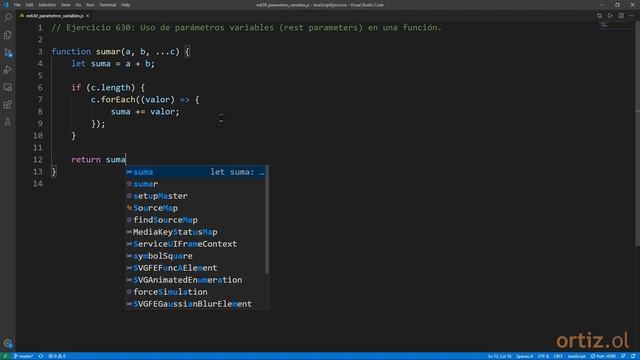640x360 pixels.
Task: Click the Spaces: 4 indentation setting
Action: tap(524, 356)
